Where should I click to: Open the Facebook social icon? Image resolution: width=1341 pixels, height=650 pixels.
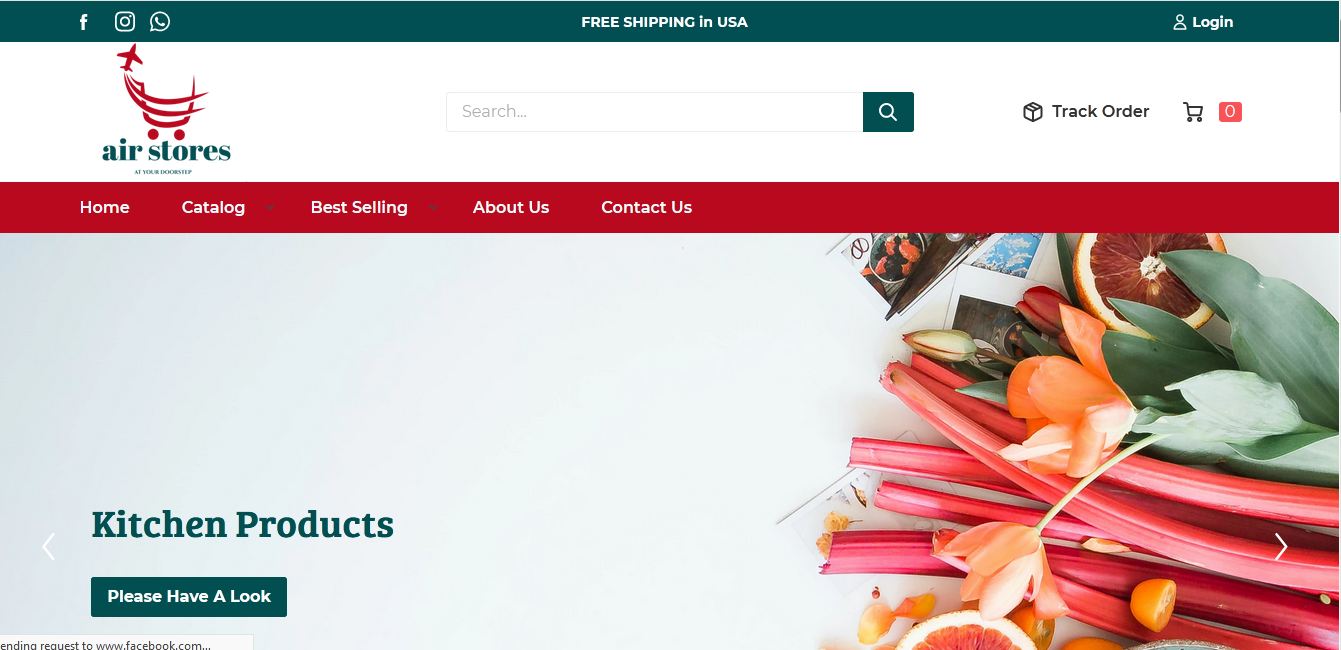click(x=84, y=22)
